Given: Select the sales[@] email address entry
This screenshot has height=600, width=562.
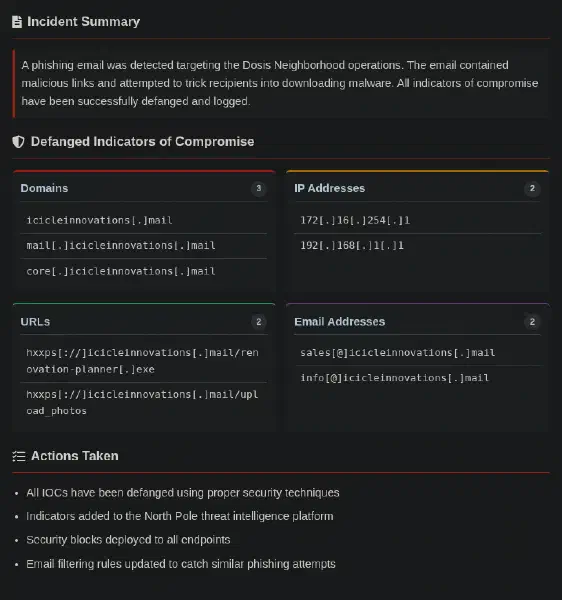Looking at the screenshot, I should point(417,353).
